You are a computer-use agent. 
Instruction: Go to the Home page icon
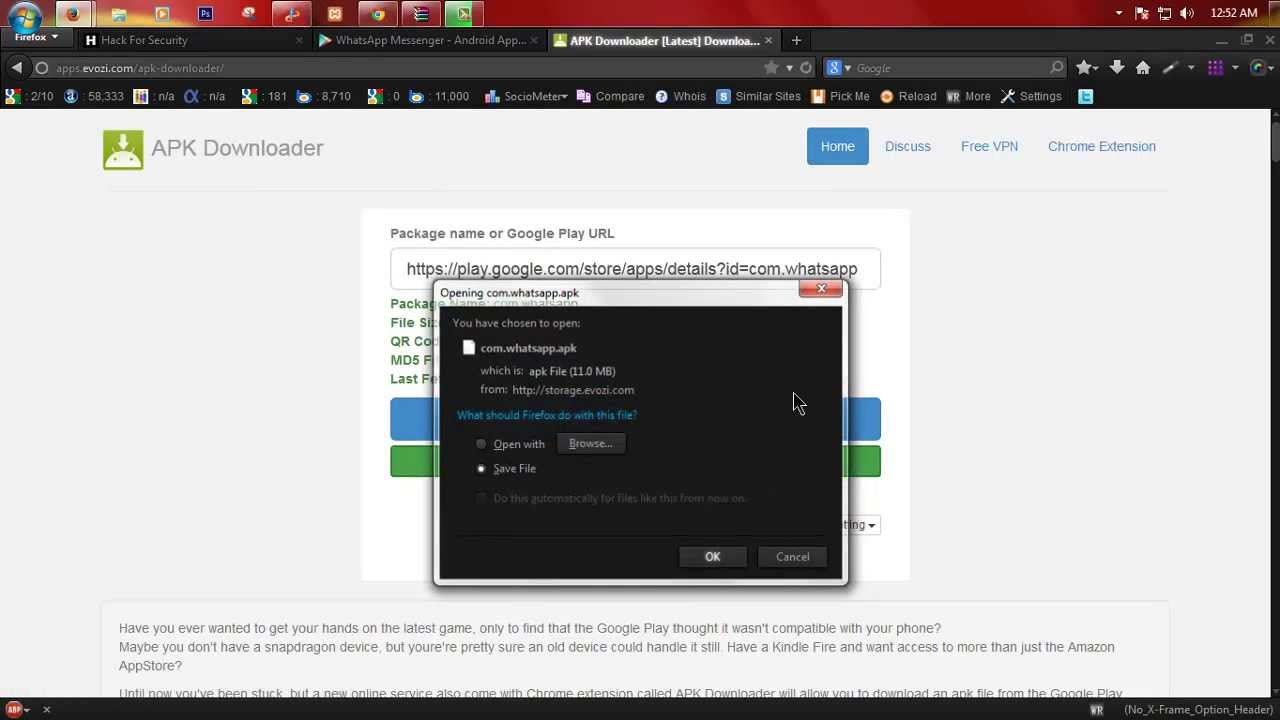(x=1143, y=68)
